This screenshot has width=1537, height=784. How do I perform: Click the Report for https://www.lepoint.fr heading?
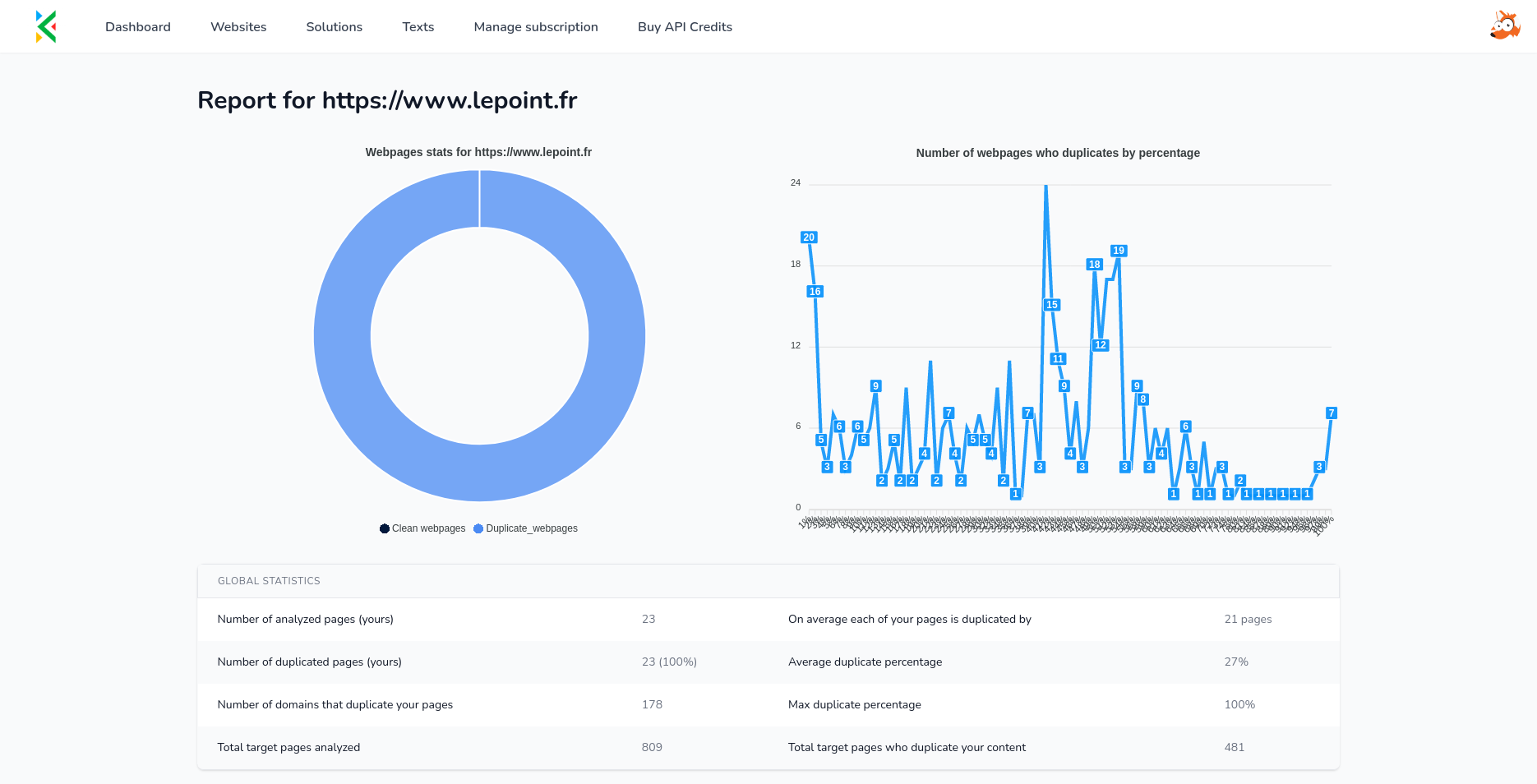387,100
